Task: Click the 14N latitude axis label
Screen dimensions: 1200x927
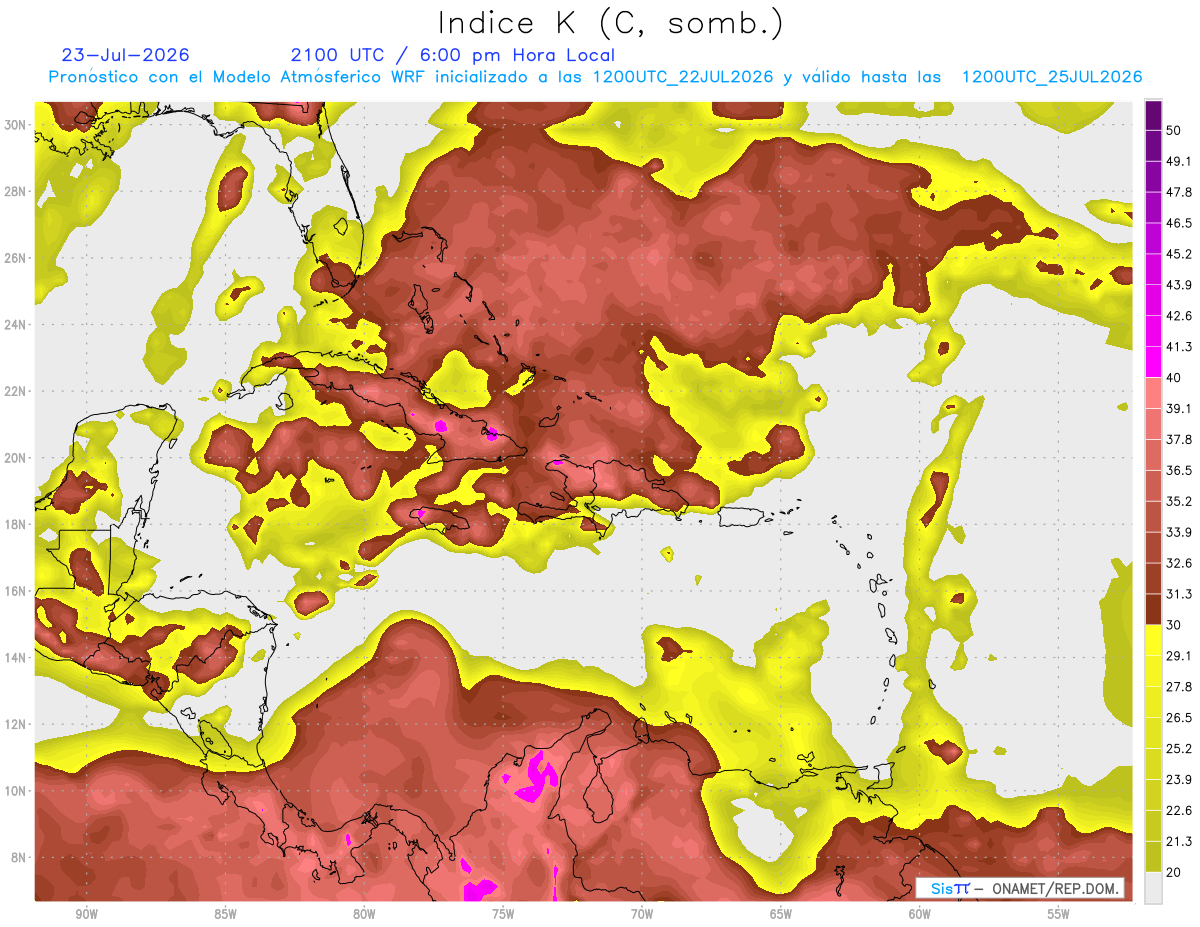Action: [14, 658]
